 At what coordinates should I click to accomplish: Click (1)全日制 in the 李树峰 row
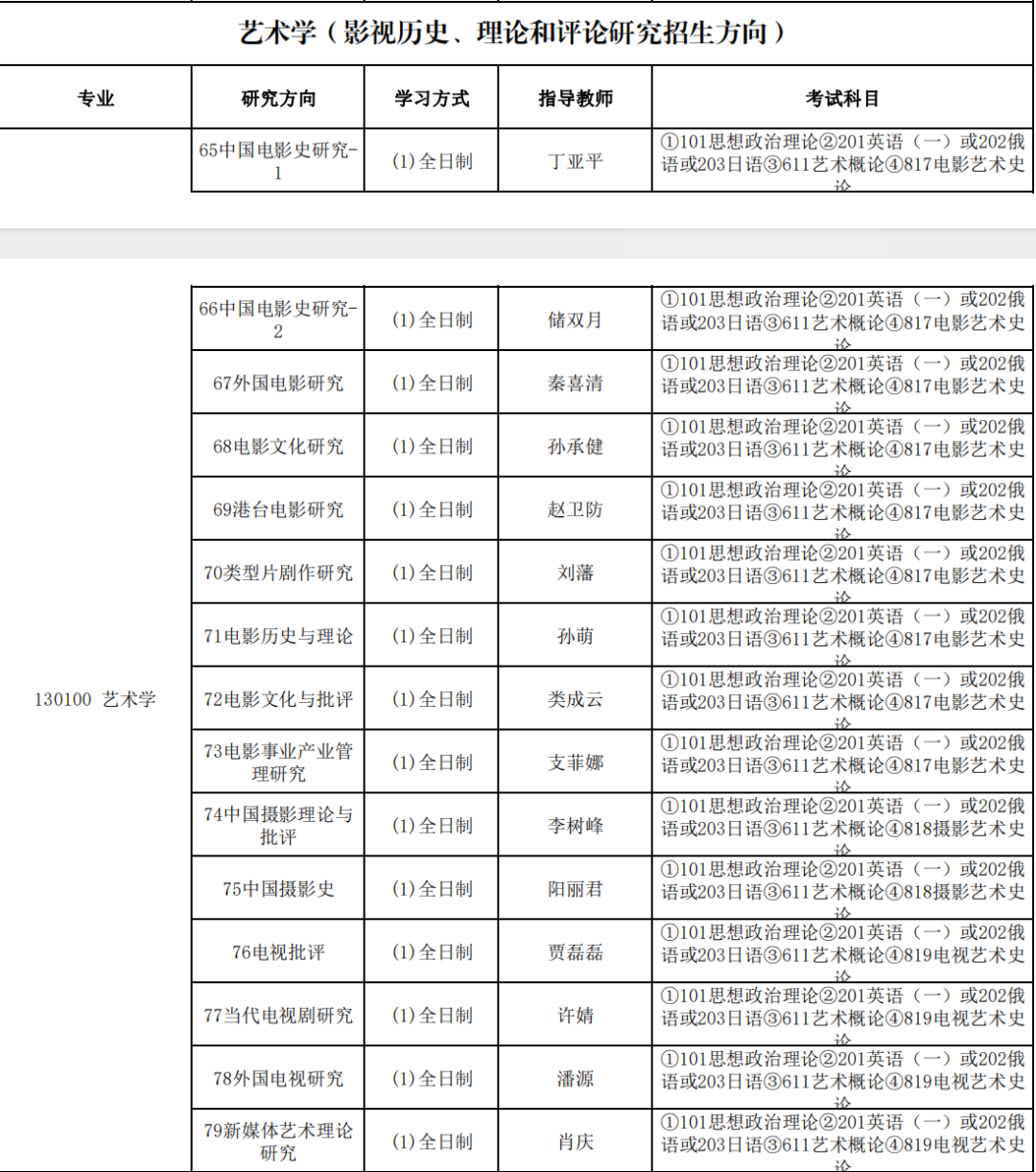click(432, 826)
